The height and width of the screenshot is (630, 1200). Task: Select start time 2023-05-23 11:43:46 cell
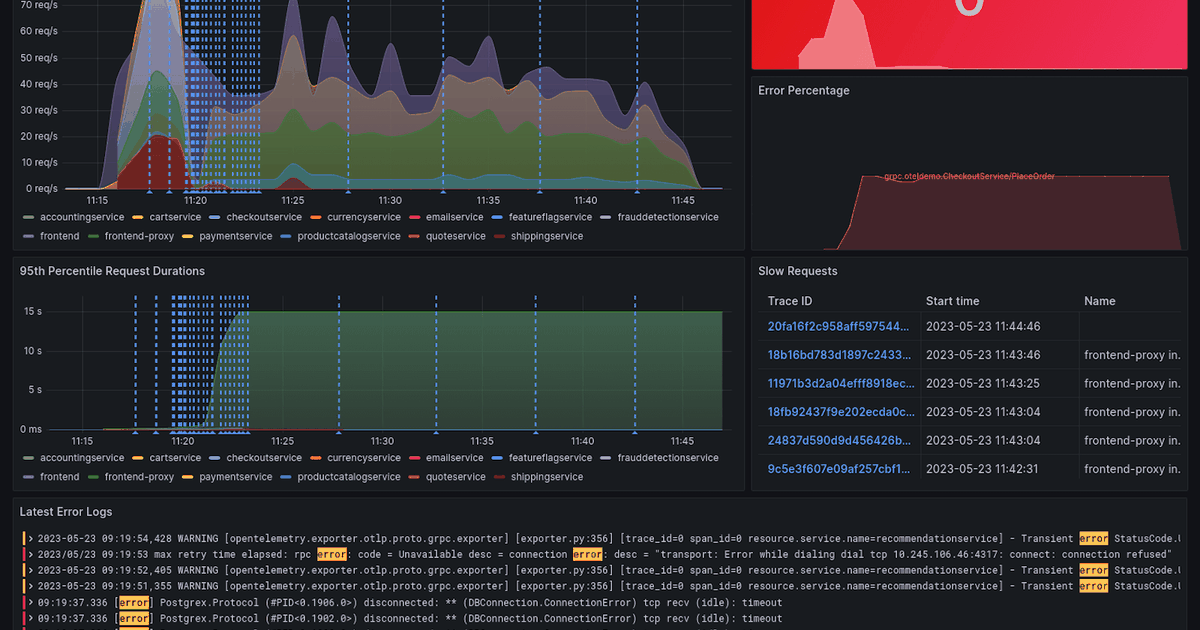coord(983,354)
